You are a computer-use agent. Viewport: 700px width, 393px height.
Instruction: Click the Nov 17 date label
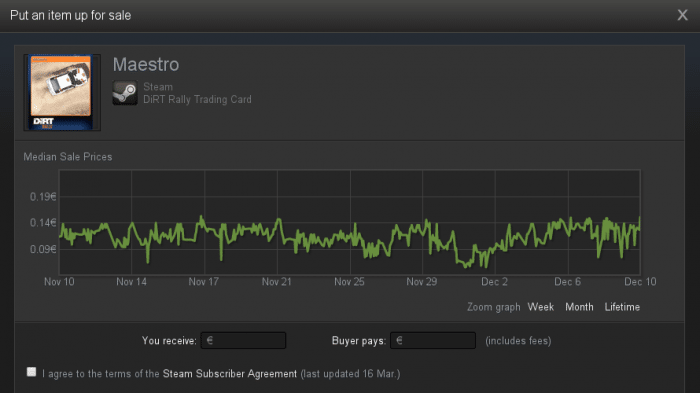click(x=204, y=282)
